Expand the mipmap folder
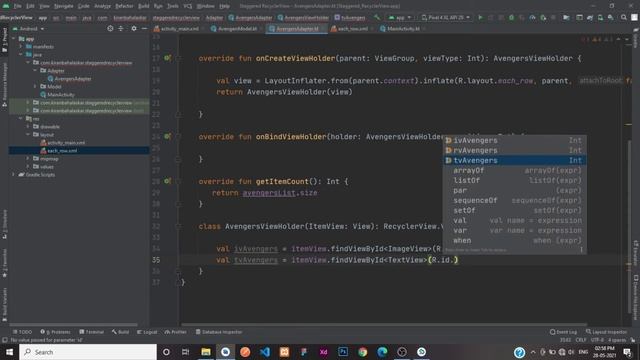The height and width of the screenshot is (360, 640). click(x=28, y=159)
